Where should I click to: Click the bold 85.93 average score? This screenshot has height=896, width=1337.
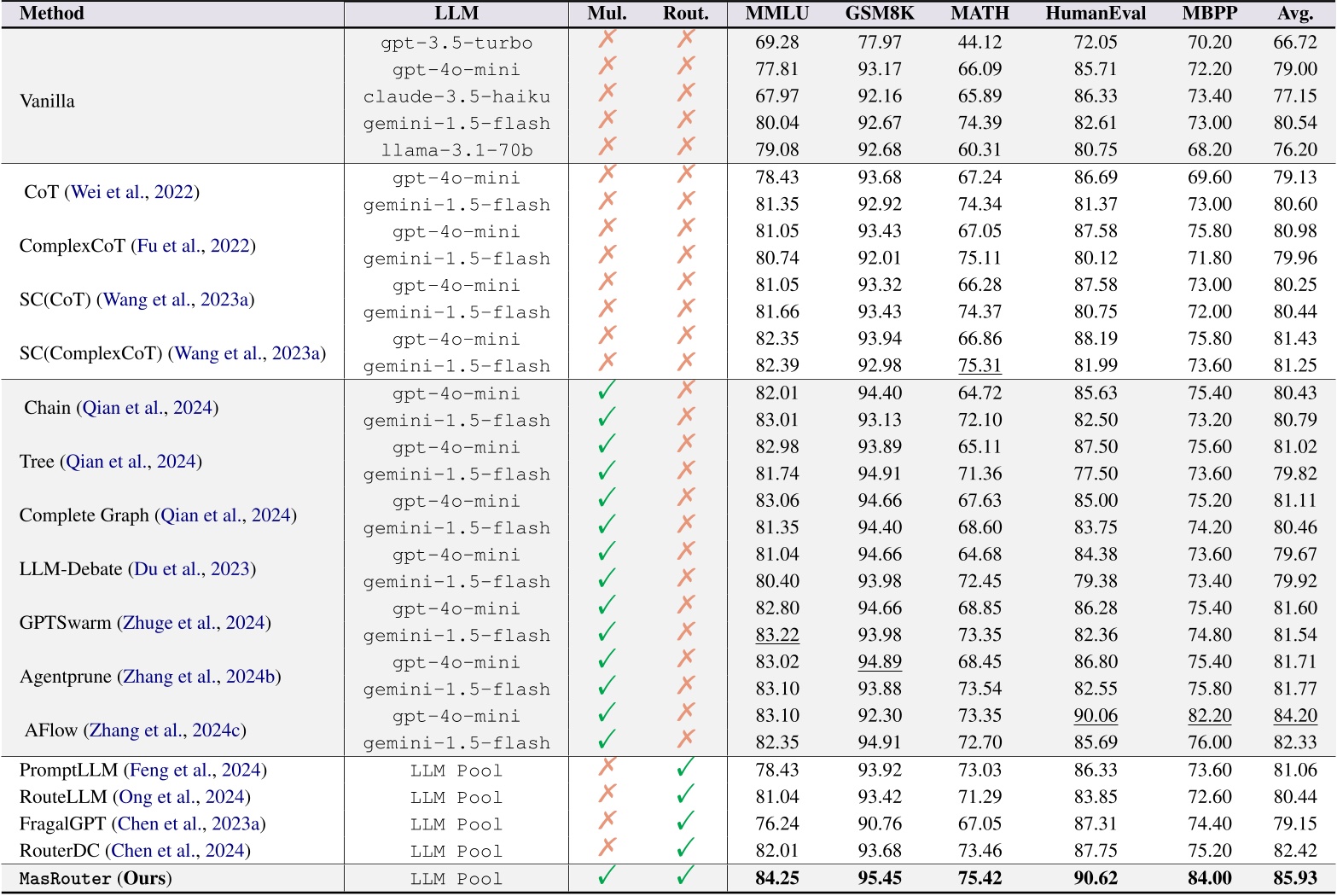point(1295,878)
